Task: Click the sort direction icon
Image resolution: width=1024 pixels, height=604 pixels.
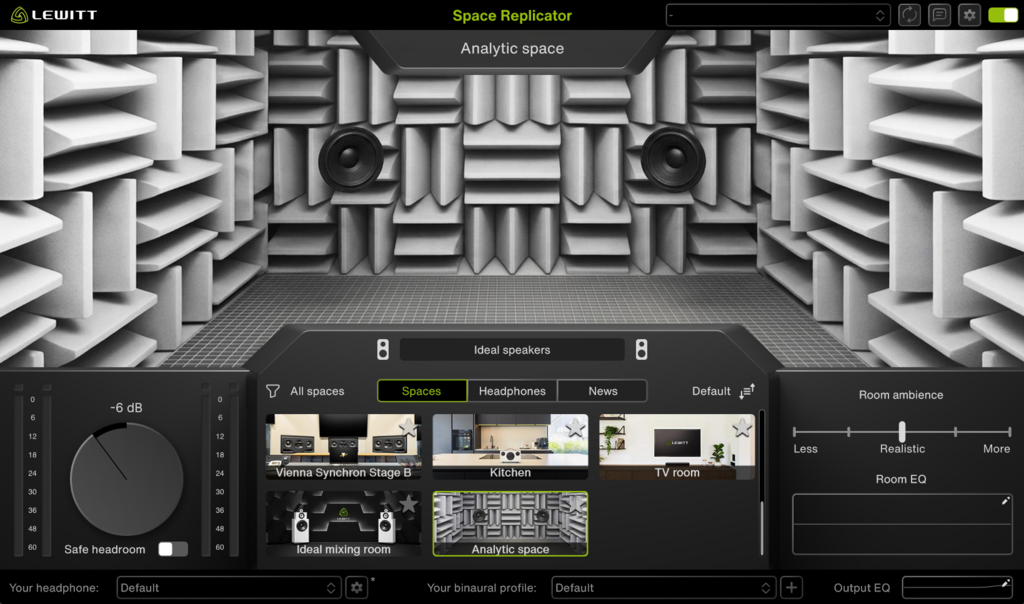Action: pos(747,391)
